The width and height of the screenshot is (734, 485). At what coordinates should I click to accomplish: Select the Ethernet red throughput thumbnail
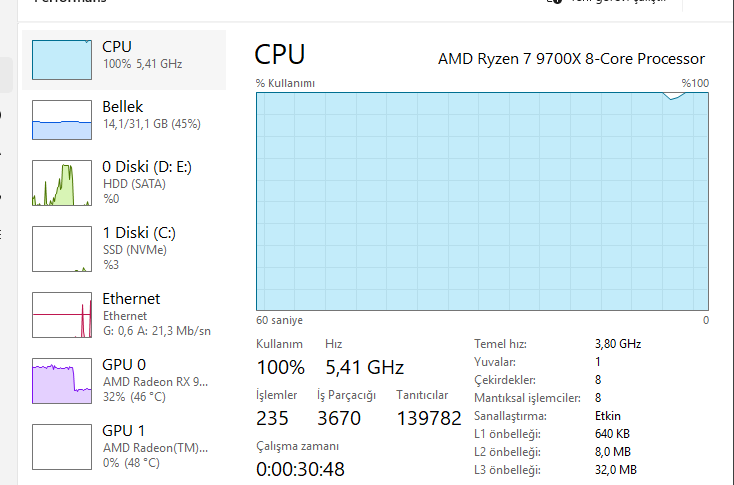(x=62, y=315)
